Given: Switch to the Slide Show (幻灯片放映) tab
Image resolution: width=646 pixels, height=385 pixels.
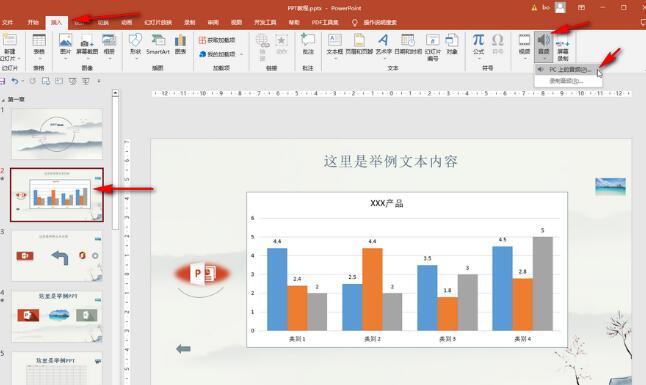Looking at the screenshot, I should coord(158,23).
